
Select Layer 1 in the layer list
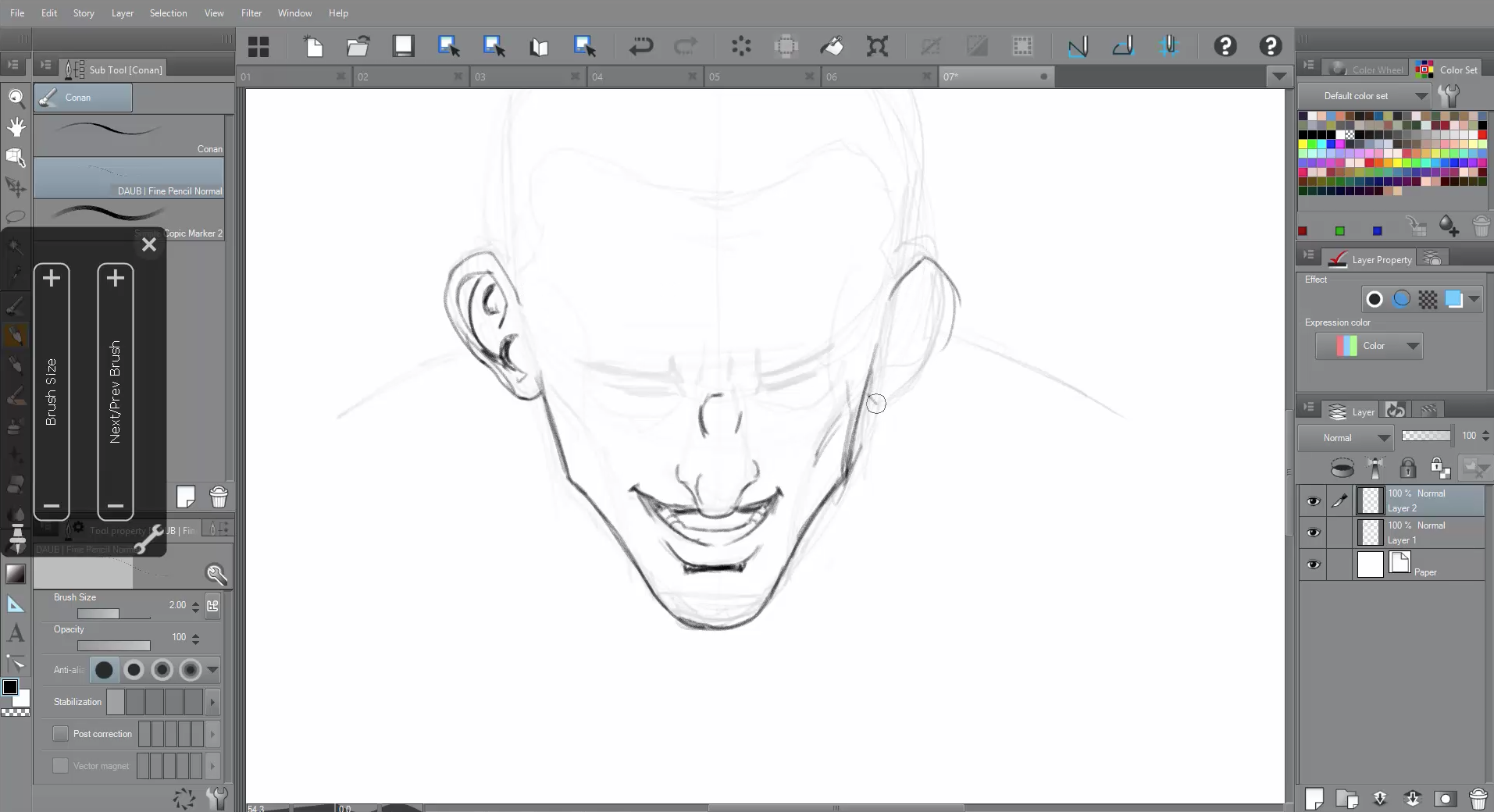[x=1420, y=532]
